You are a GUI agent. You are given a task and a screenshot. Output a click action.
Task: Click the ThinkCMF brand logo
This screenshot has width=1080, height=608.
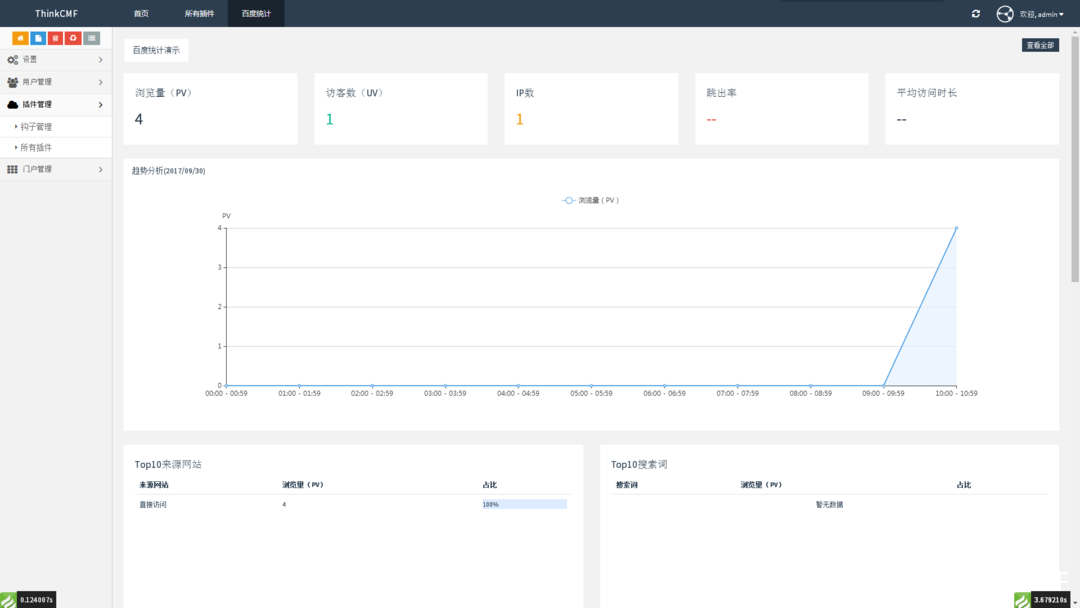(56, 14)
